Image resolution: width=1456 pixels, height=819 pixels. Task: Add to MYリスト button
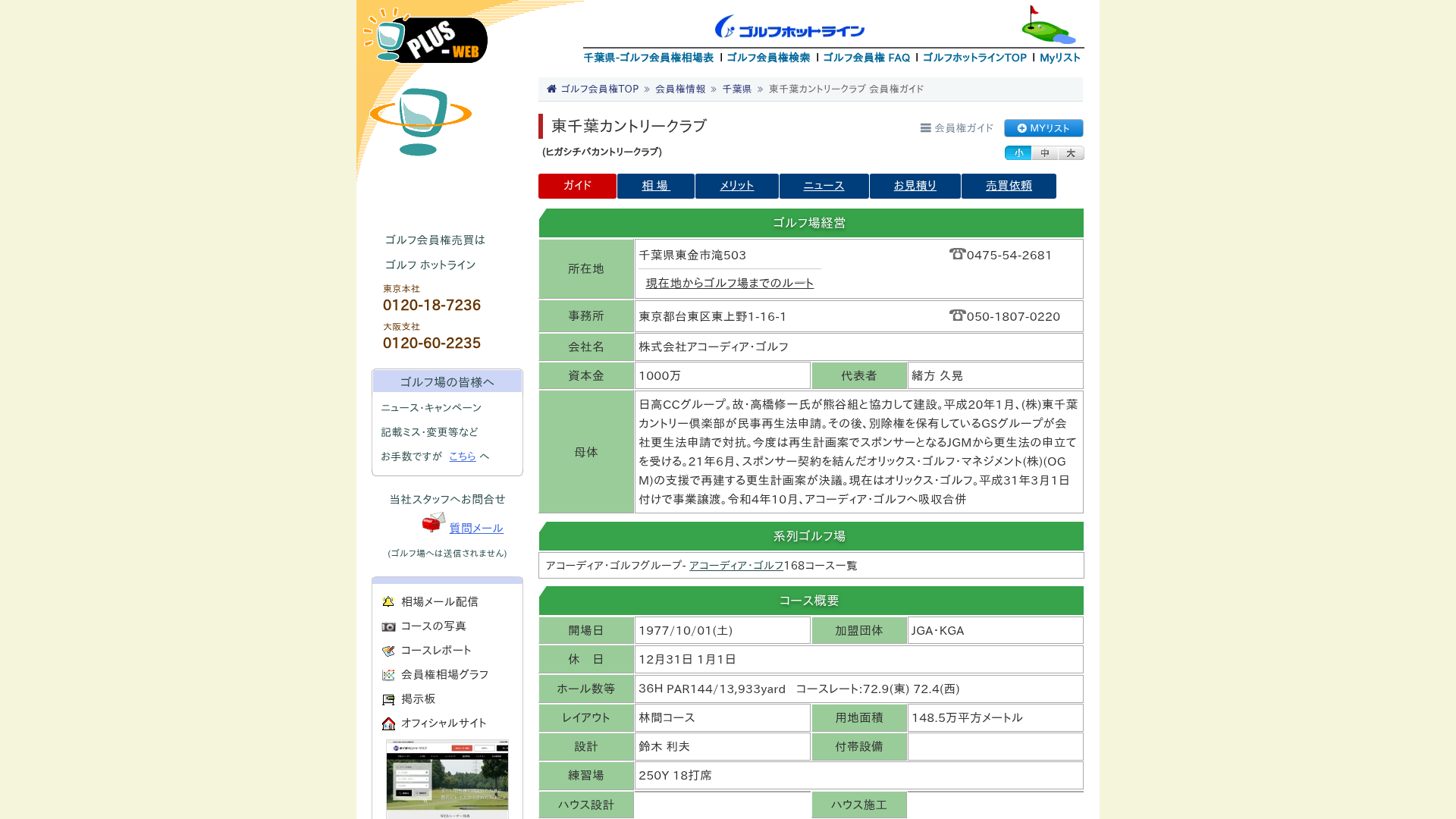pos(1043,128)
